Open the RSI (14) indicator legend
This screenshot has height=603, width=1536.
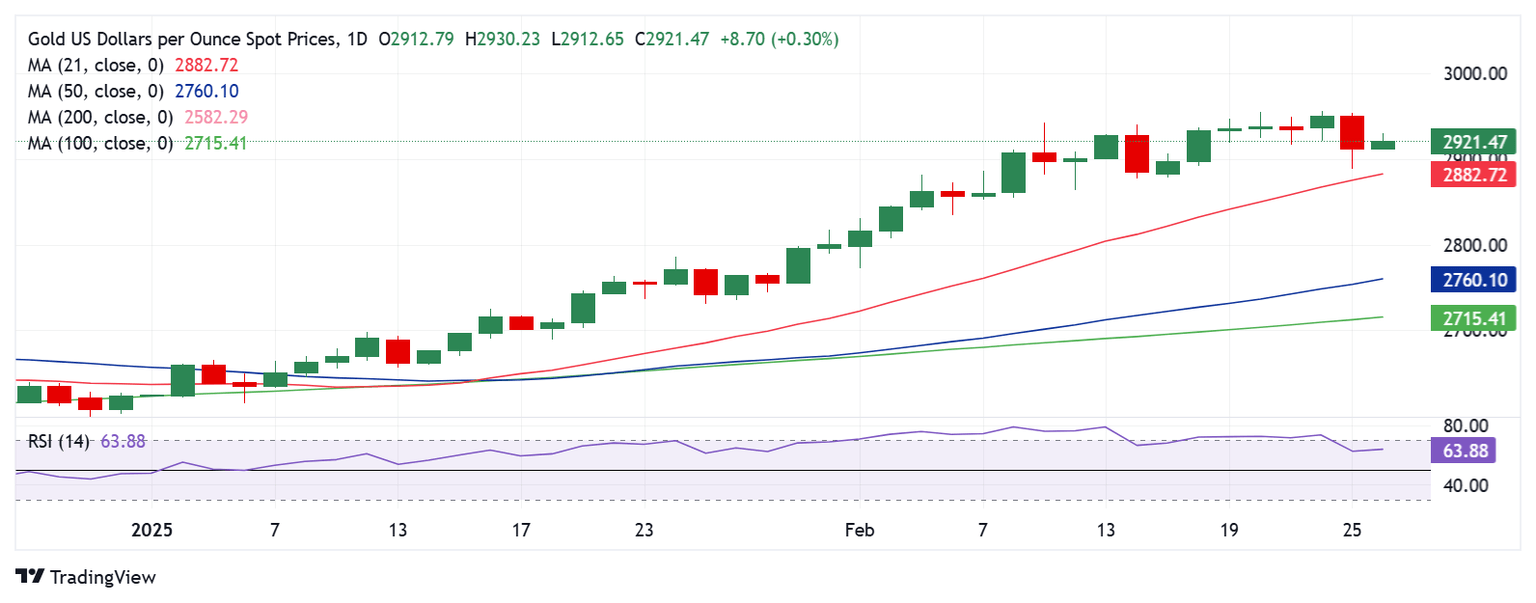click(58, 441)
